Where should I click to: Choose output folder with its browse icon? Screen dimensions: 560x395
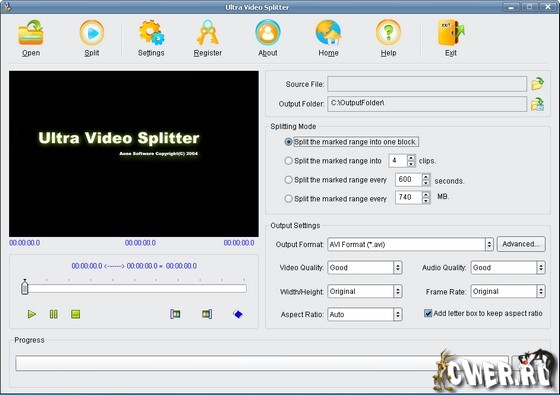point(538,104)
